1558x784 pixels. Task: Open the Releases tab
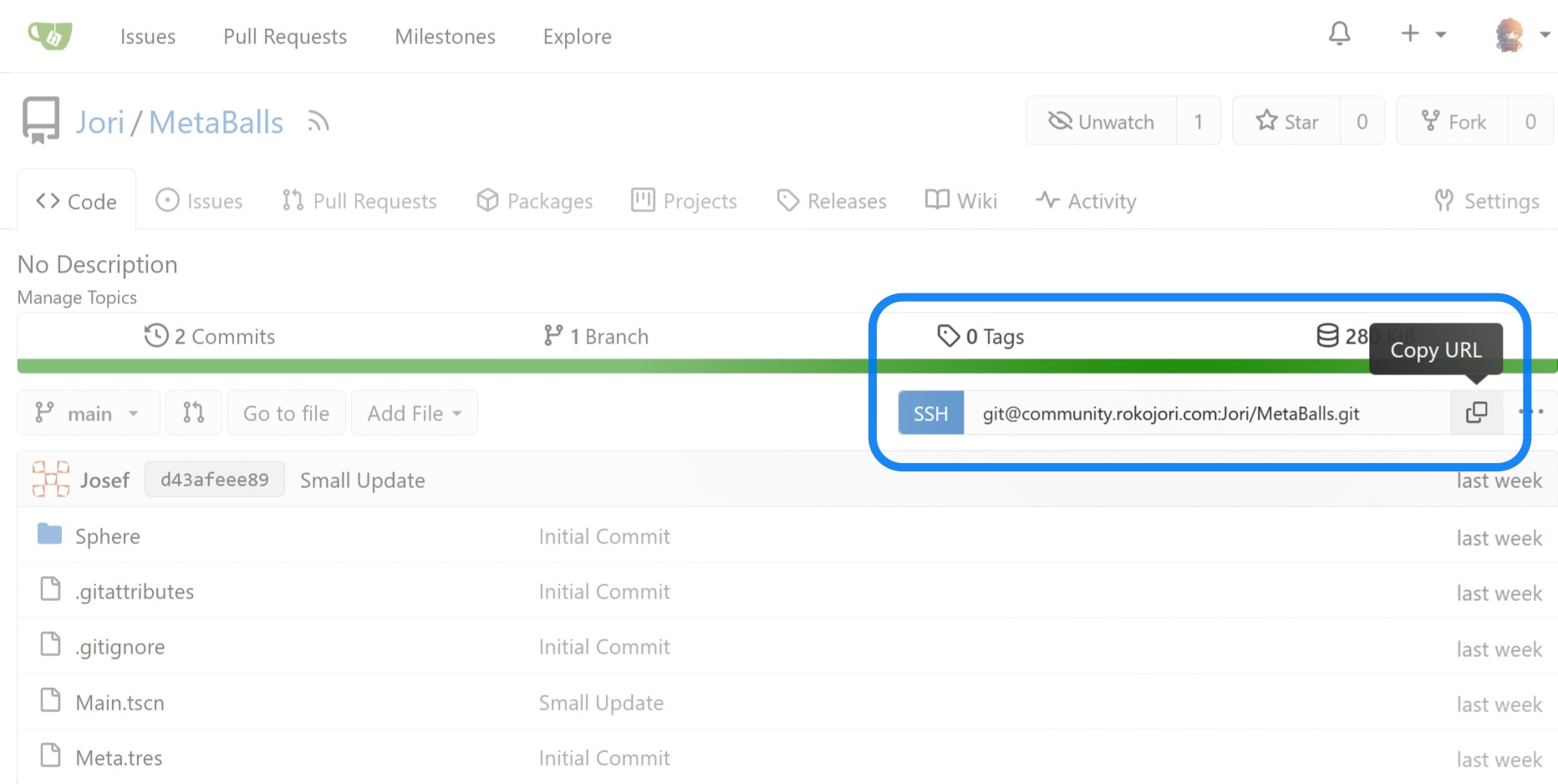832,201
